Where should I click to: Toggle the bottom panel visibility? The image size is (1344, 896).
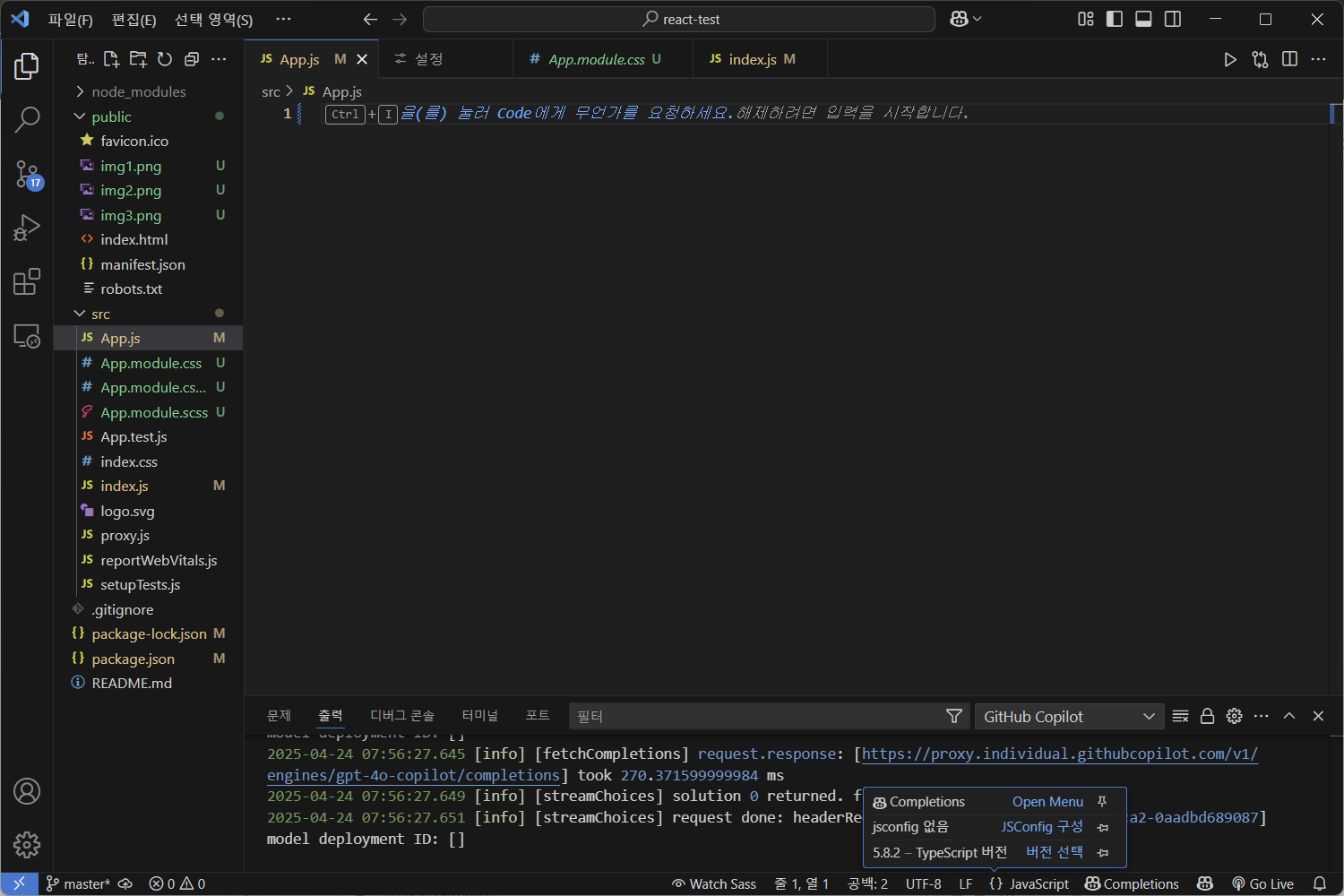(1143, 19)
